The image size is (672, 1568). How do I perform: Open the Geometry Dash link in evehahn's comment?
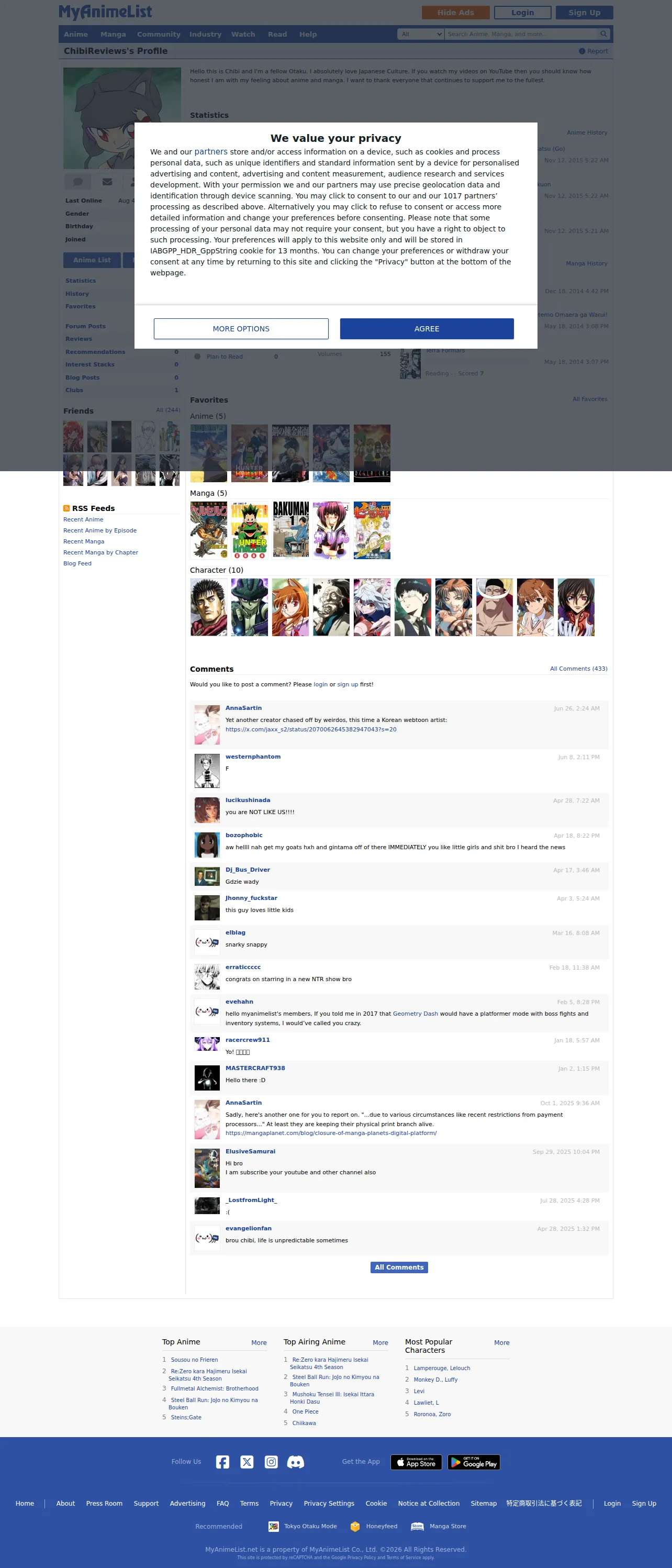click(415, 1014)
